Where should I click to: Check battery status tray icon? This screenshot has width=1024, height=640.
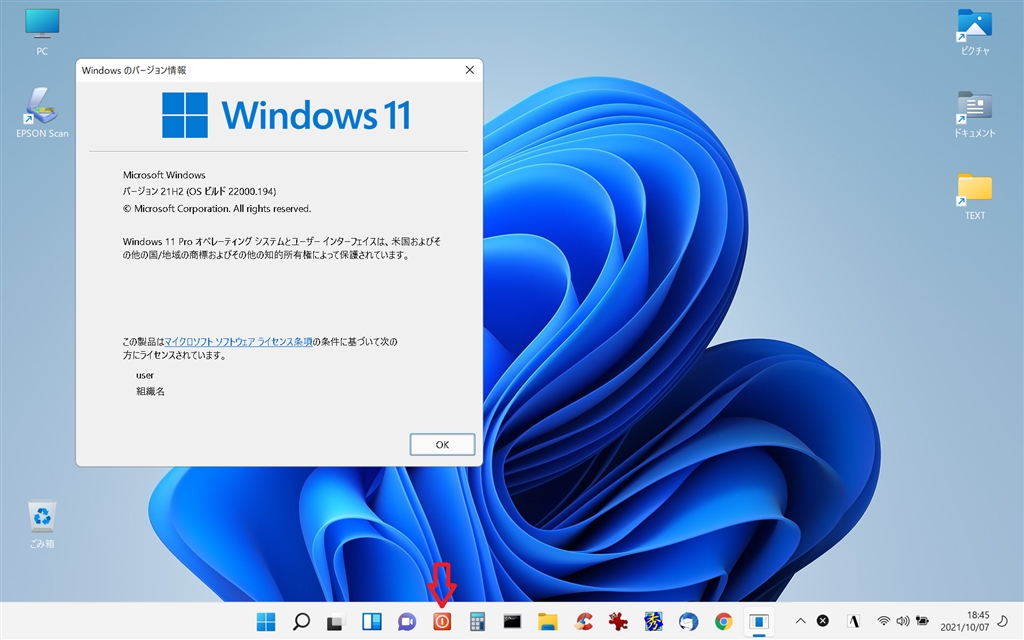coord(922,621)
